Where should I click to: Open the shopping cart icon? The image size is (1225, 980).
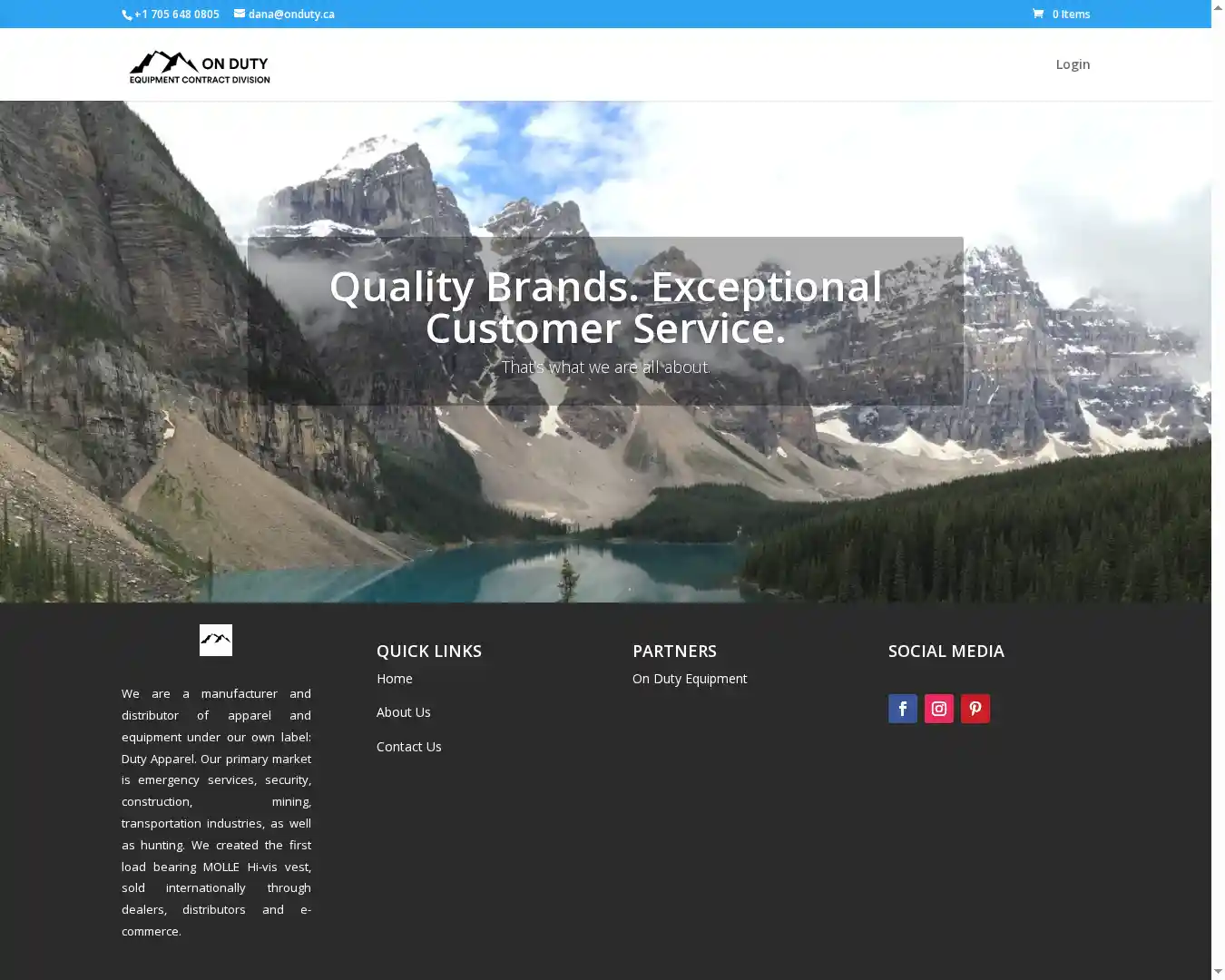[x=1038, y=14]
